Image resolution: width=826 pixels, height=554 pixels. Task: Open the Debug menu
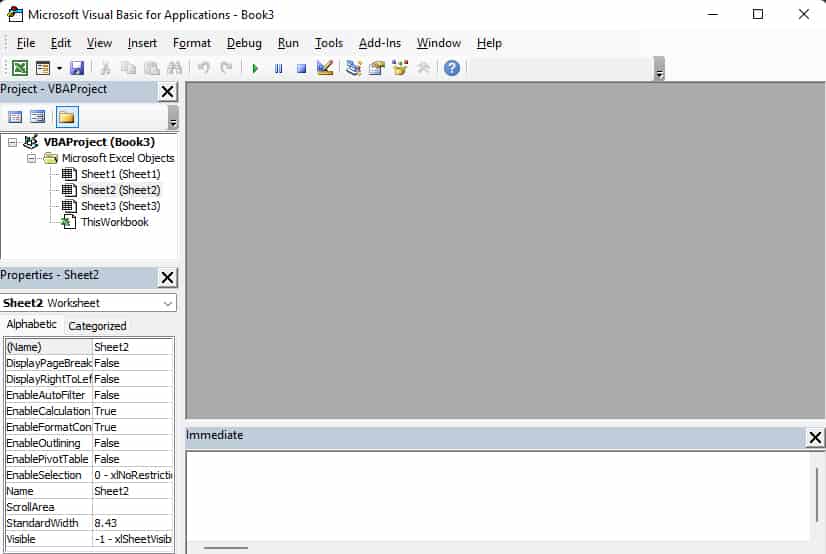(x=244, y=43)
